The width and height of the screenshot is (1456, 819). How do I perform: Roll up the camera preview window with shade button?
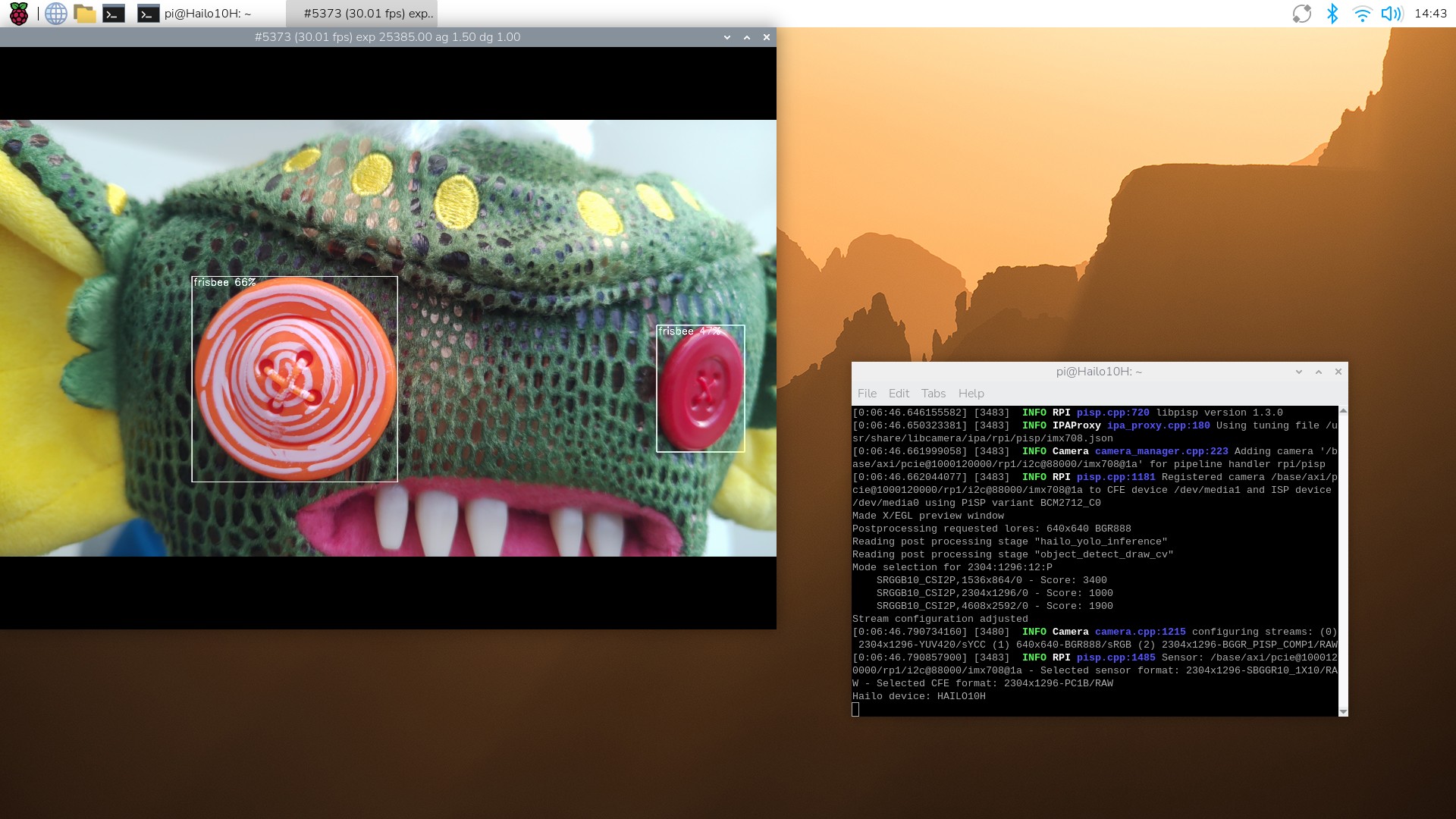coord(746,36)
